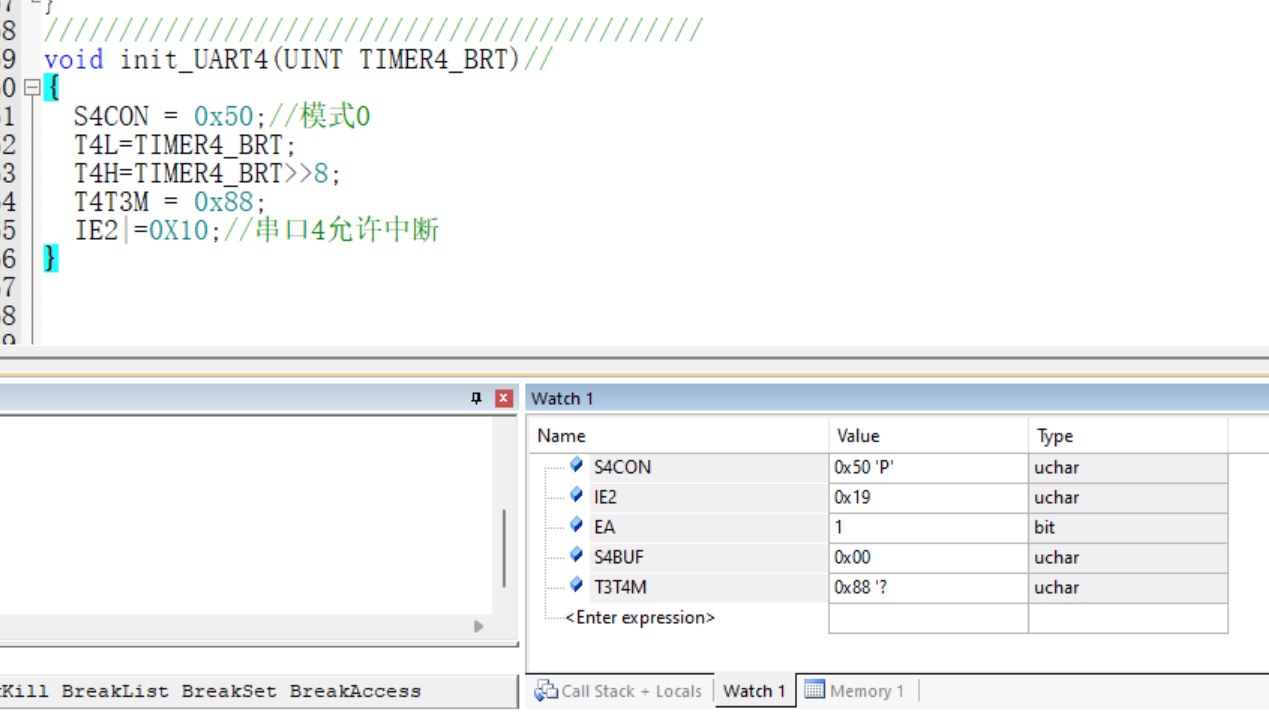
Task: Click the S4BUF variable icon
Action: pyautogui.click(x=576, y=556)
